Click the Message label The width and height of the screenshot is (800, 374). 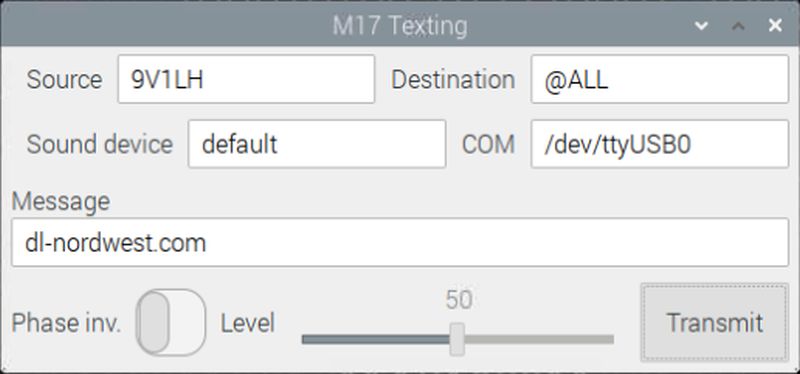pyautogui.click(x=61, y=201)
